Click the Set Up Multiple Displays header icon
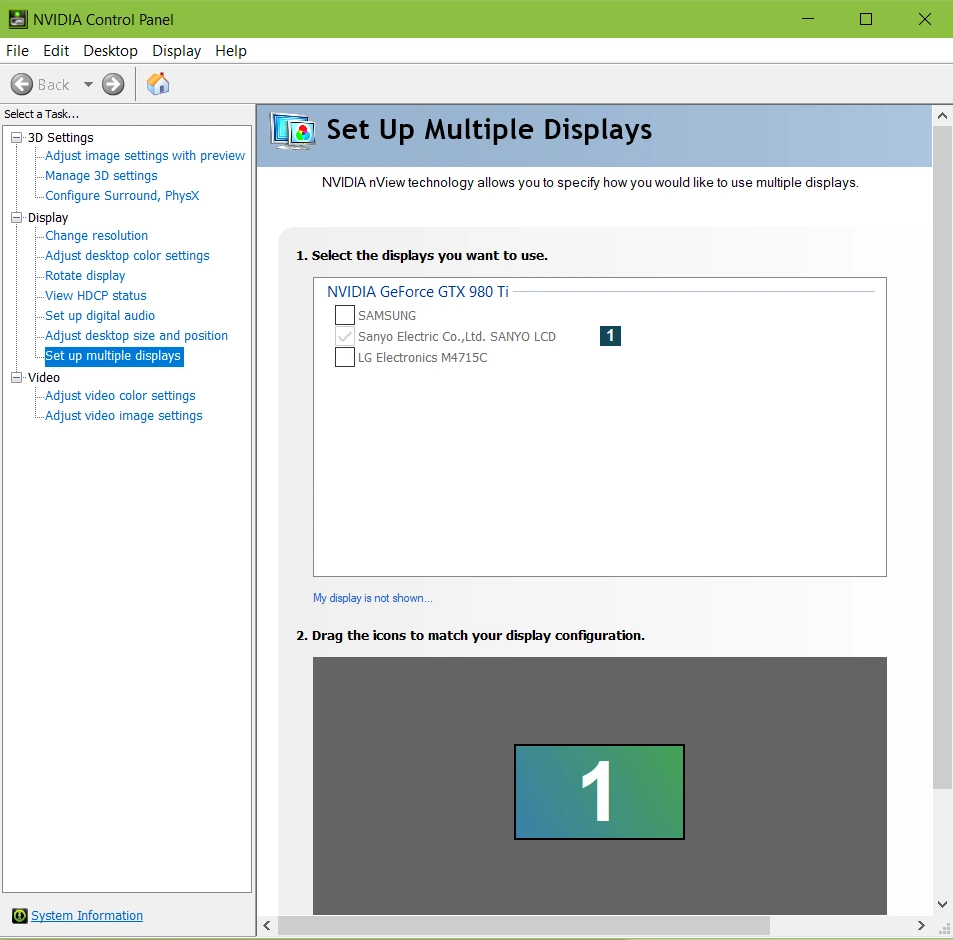Screen dimensions: 953x940 click(293, 131)
